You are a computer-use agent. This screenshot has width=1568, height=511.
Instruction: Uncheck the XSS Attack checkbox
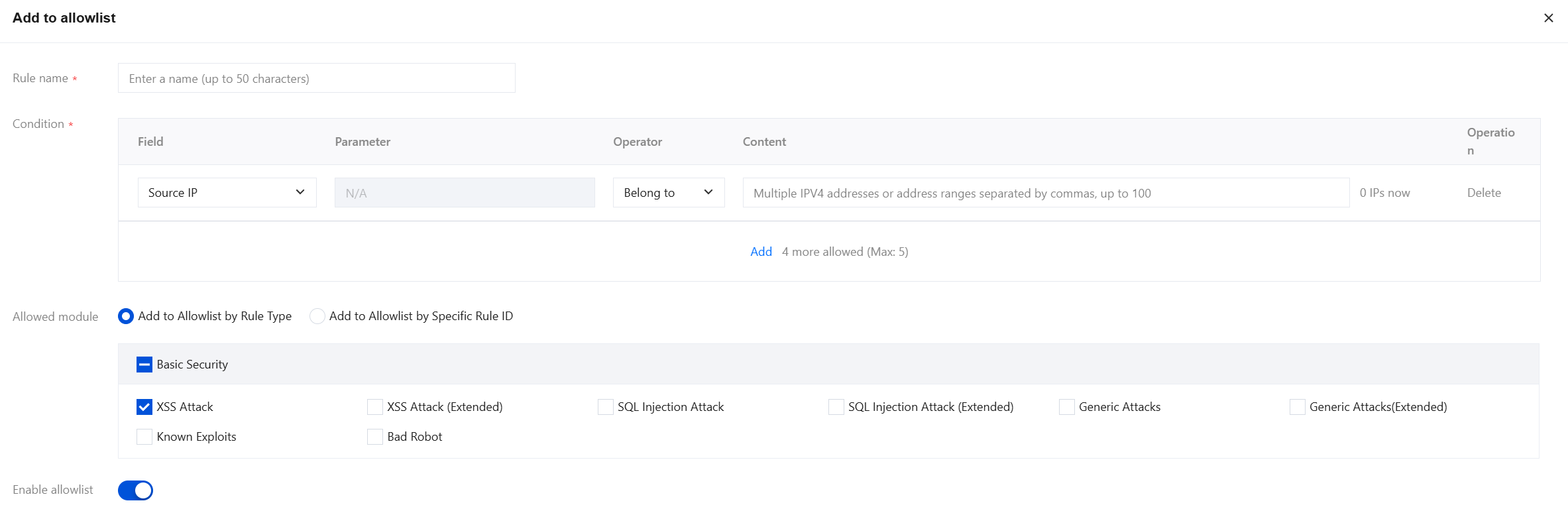[144, 407]
